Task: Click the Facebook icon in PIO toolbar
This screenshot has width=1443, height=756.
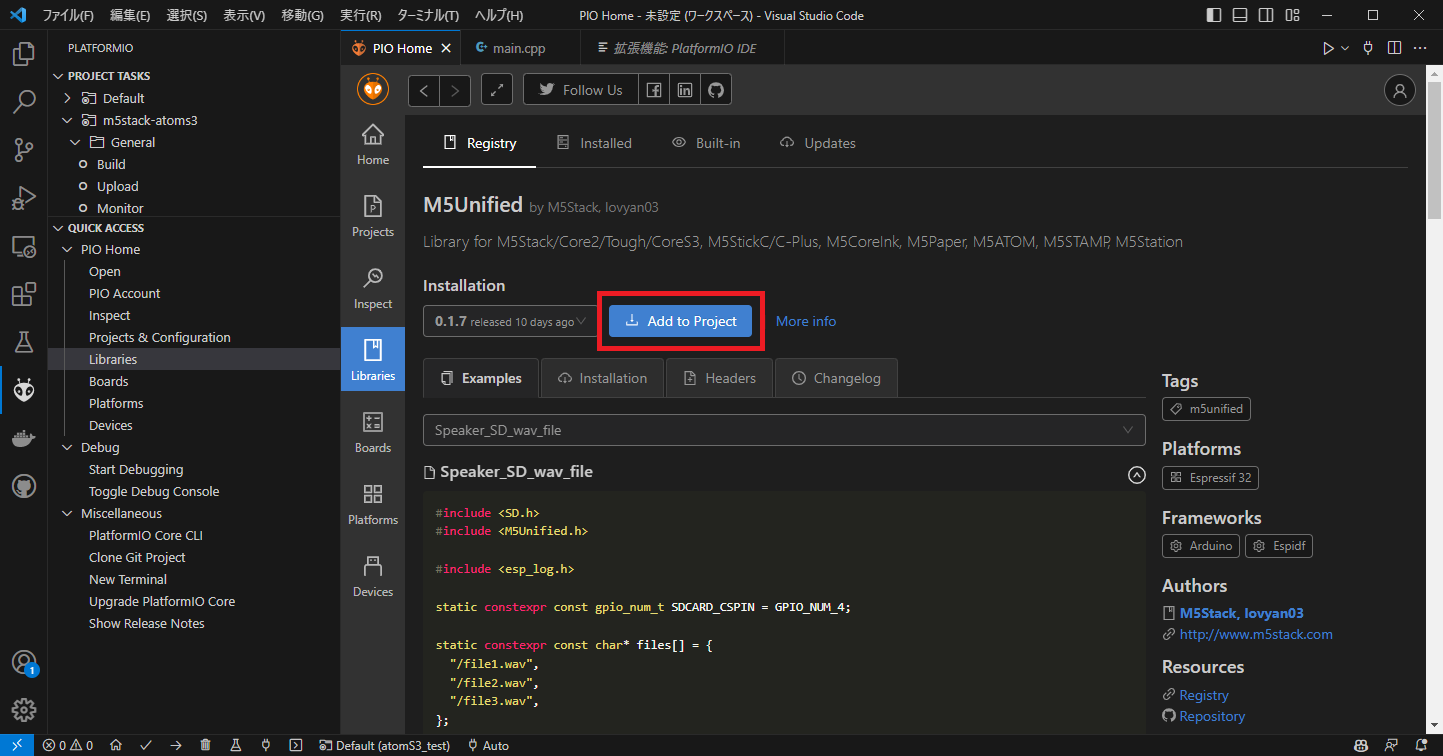Action: (x=652, y=90)
